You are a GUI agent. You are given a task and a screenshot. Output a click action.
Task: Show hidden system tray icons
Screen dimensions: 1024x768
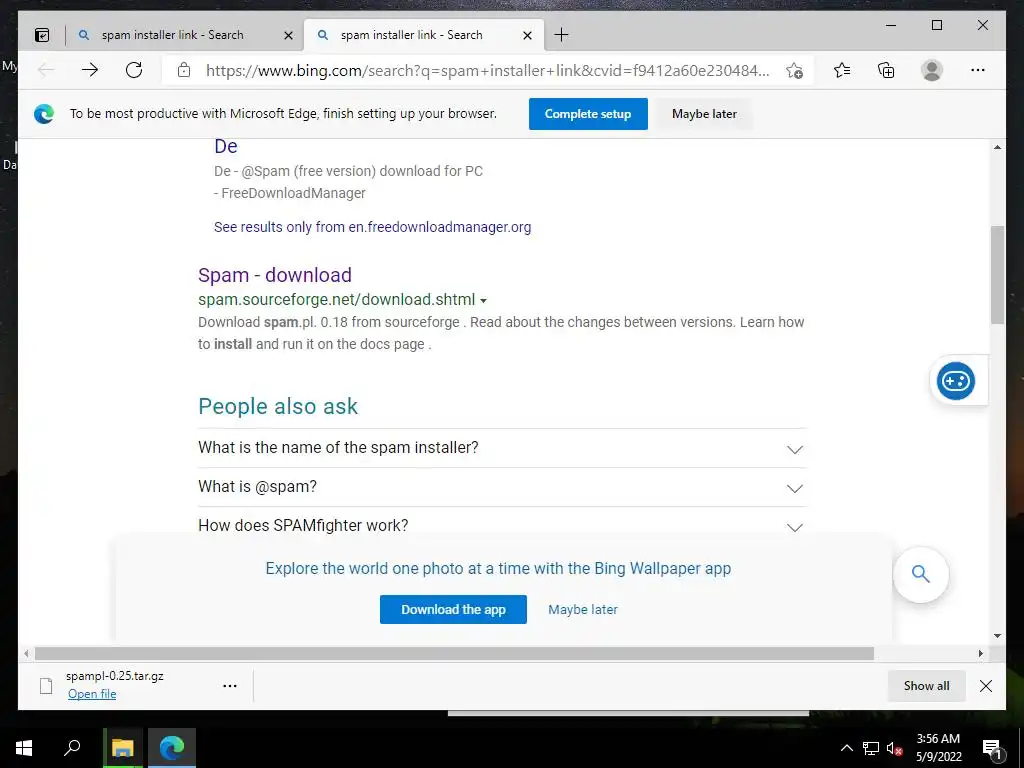coord(846,748)
